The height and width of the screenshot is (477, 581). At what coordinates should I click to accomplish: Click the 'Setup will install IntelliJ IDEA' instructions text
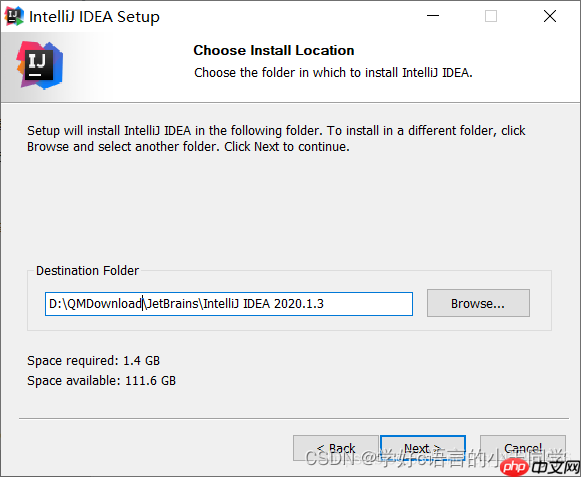(276, 139)
